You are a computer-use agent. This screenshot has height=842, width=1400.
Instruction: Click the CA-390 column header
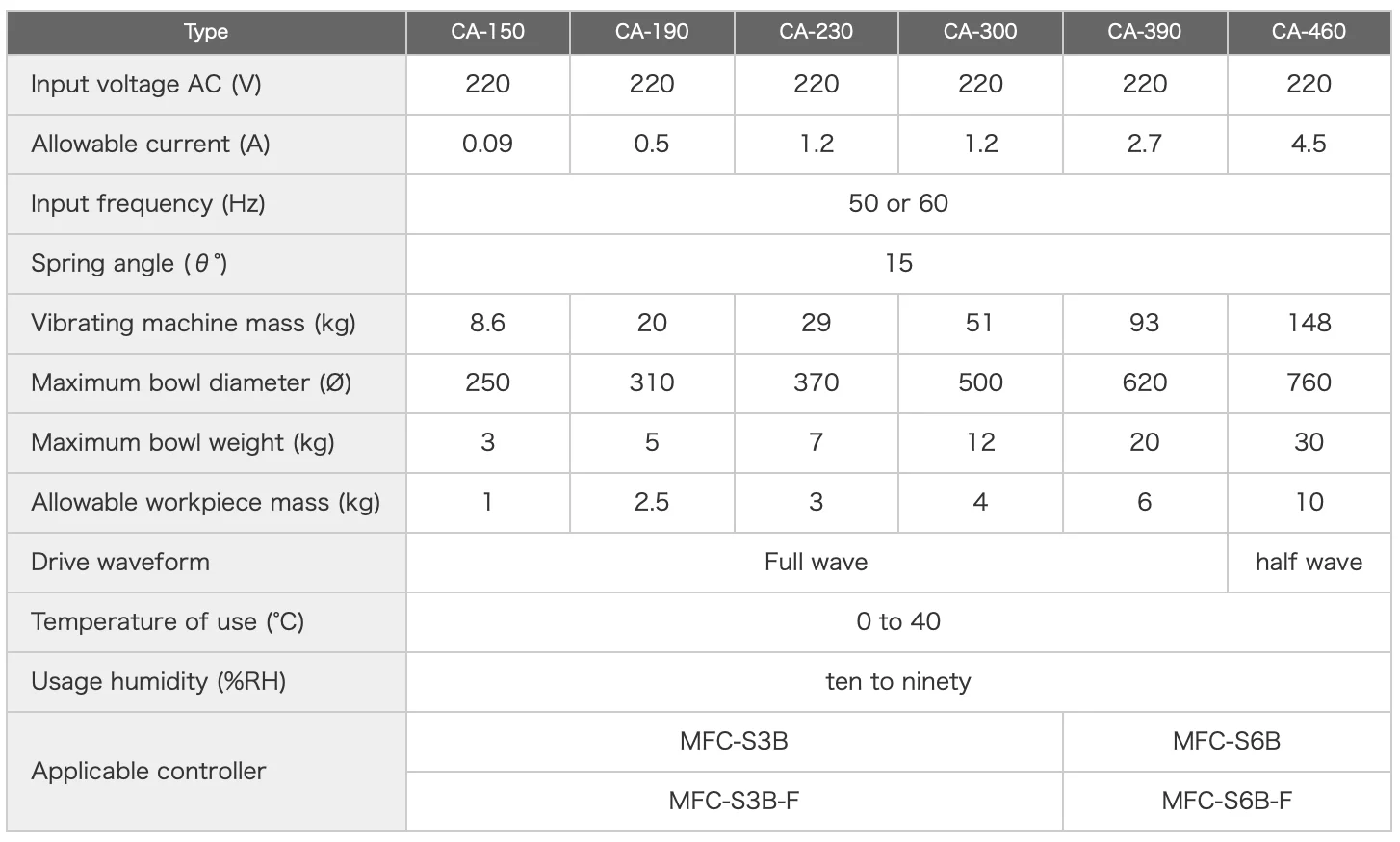coord(1144,32)
